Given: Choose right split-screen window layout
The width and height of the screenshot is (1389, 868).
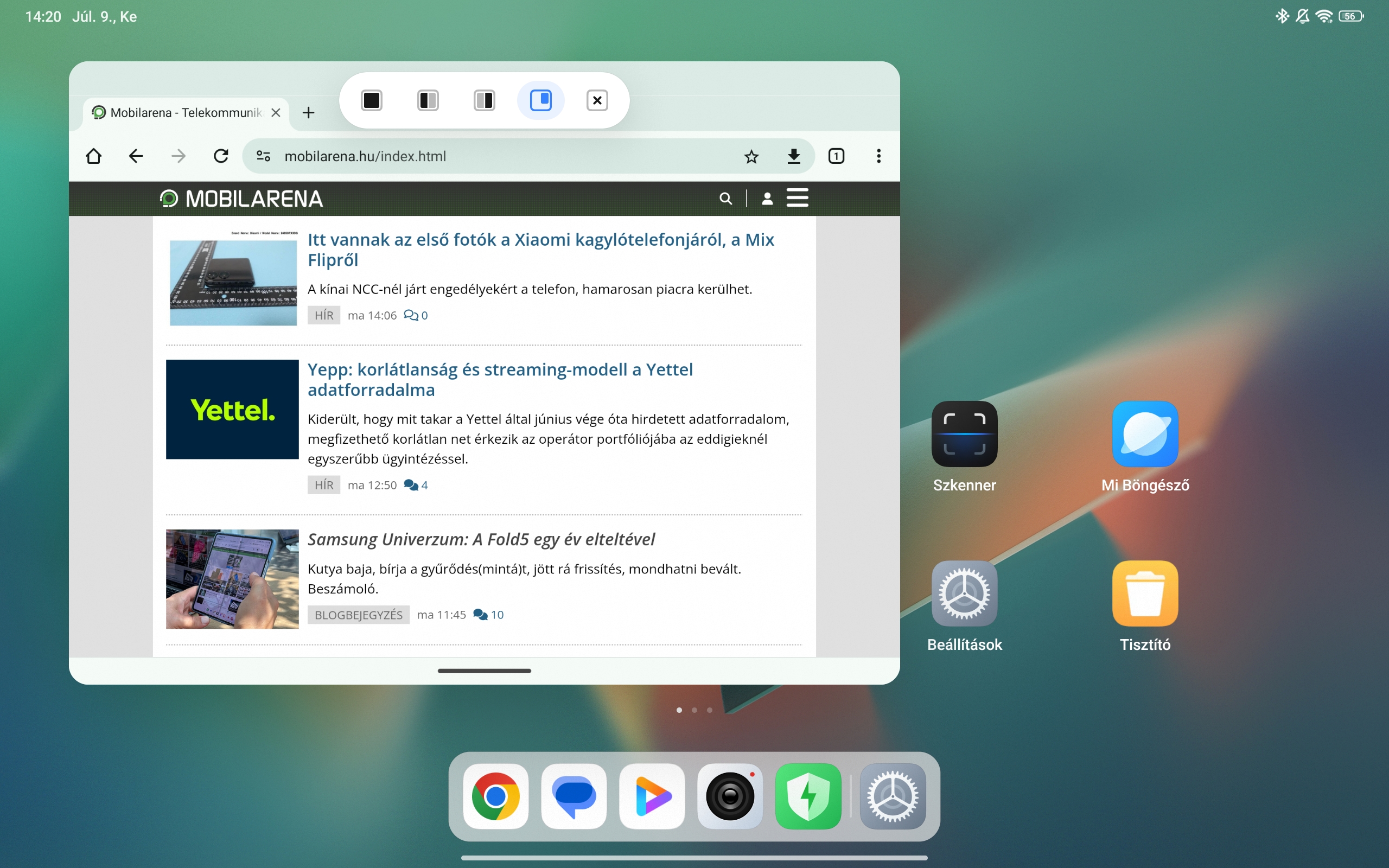Looking at the screenshot, I should [x=484, y=100].
